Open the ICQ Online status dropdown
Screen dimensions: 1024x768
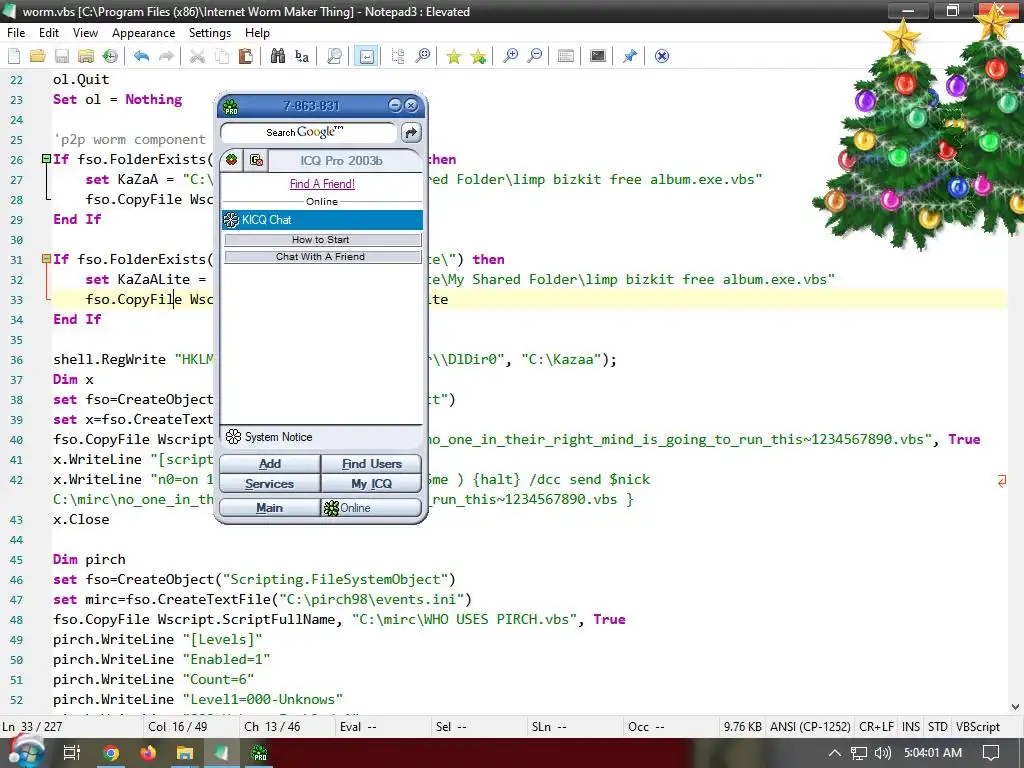371,508
